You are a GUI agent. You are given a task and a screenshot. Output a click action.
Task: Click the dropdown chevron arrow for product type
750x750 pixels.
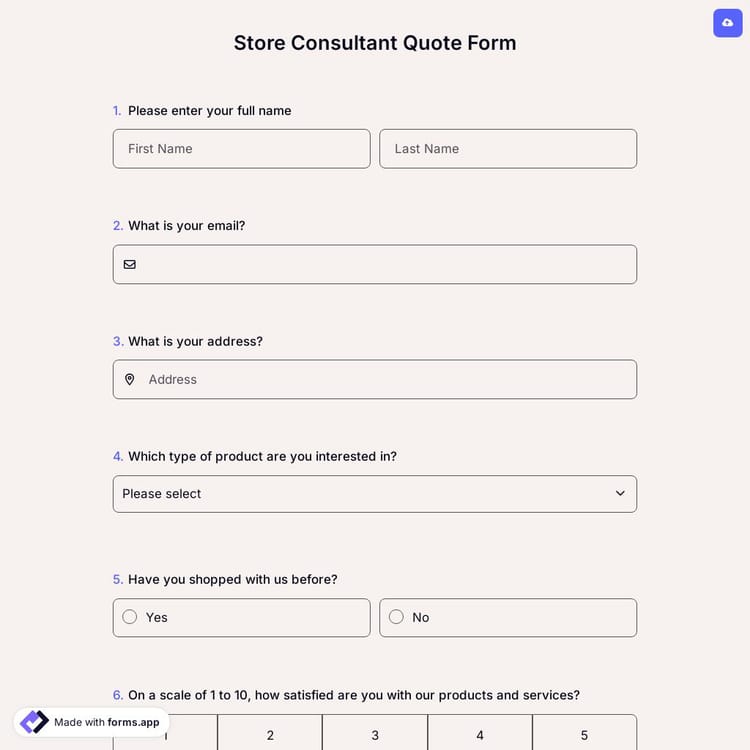point(620,494)
